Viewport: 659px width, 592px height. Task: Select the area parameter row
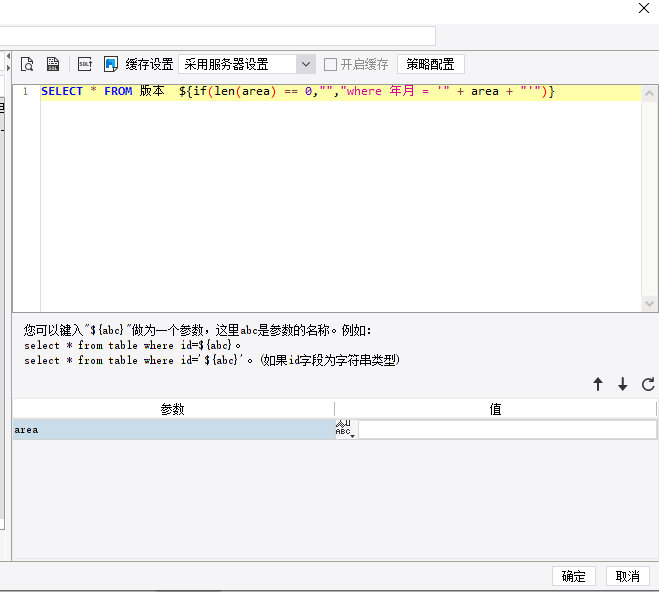tap(174, 430)
